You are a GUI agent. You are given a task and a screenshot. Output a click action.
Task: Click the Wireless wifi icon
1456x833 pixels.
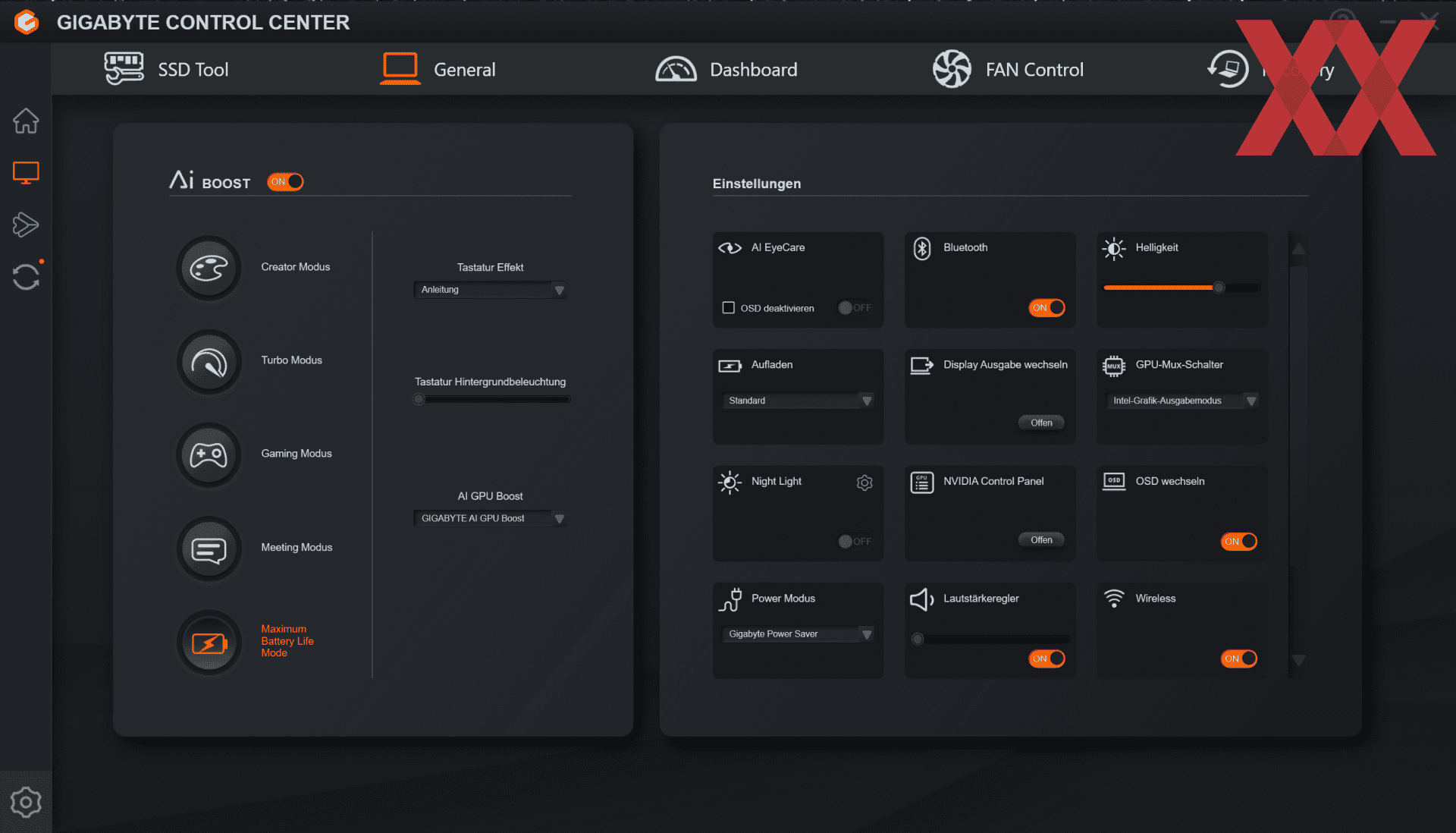[x=1114, y=599]
